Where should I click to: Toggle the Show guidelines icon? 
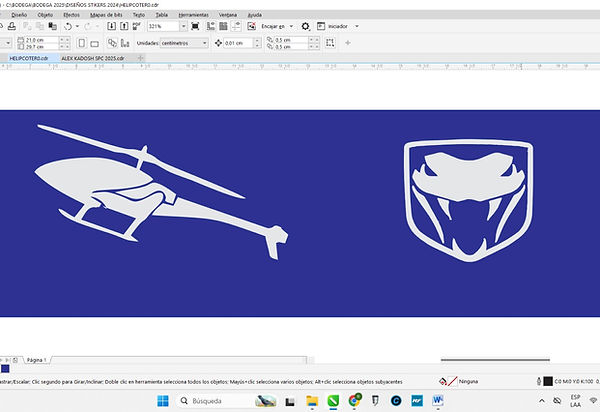[236, 26]
